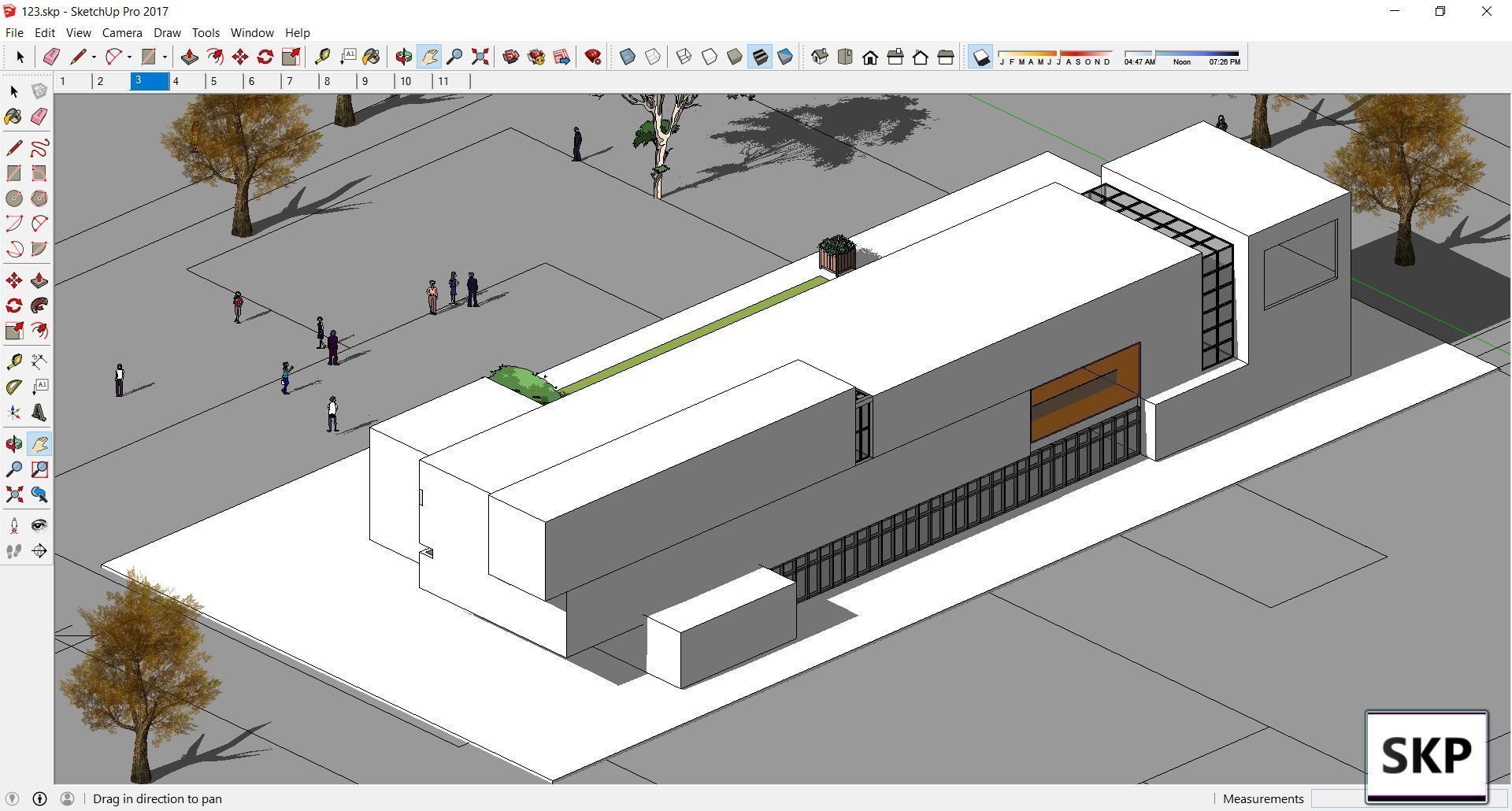The image size is (1512, 811).
Task: Open the Camera menu
Action: (x=122, y=32)
